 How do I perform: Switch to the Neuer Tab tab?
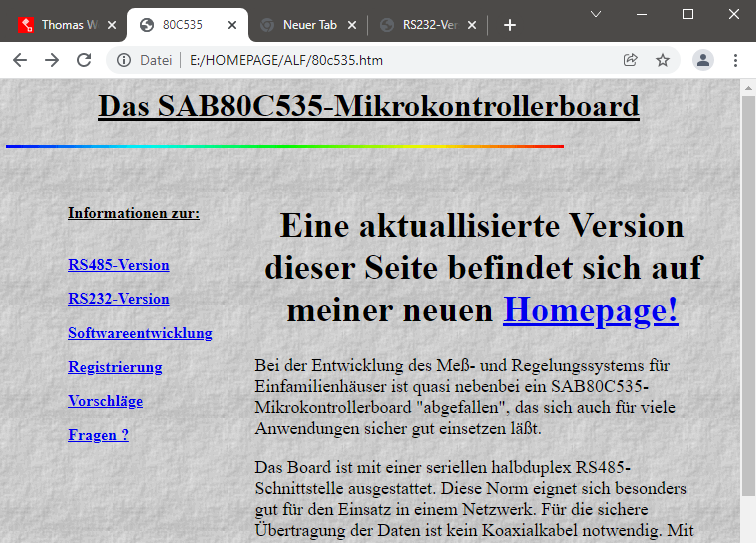[x=298, y=25]
